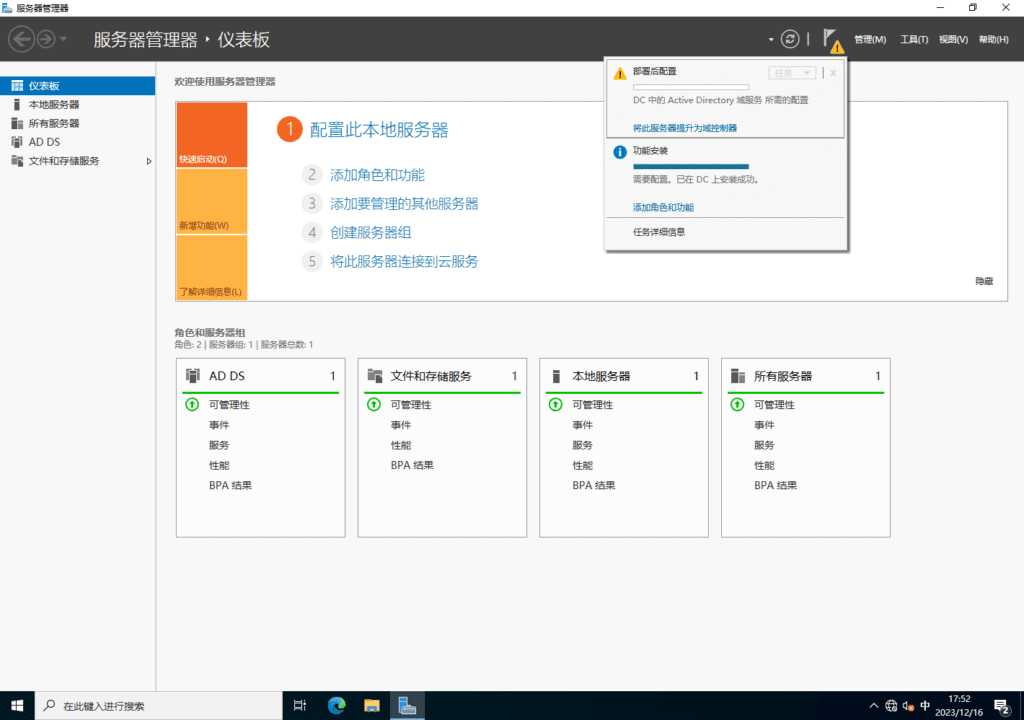Click 性能 in 文件和存储服务 tile
The width and height of the screenshot is (1024, 720).
click(x=401, y=445)
